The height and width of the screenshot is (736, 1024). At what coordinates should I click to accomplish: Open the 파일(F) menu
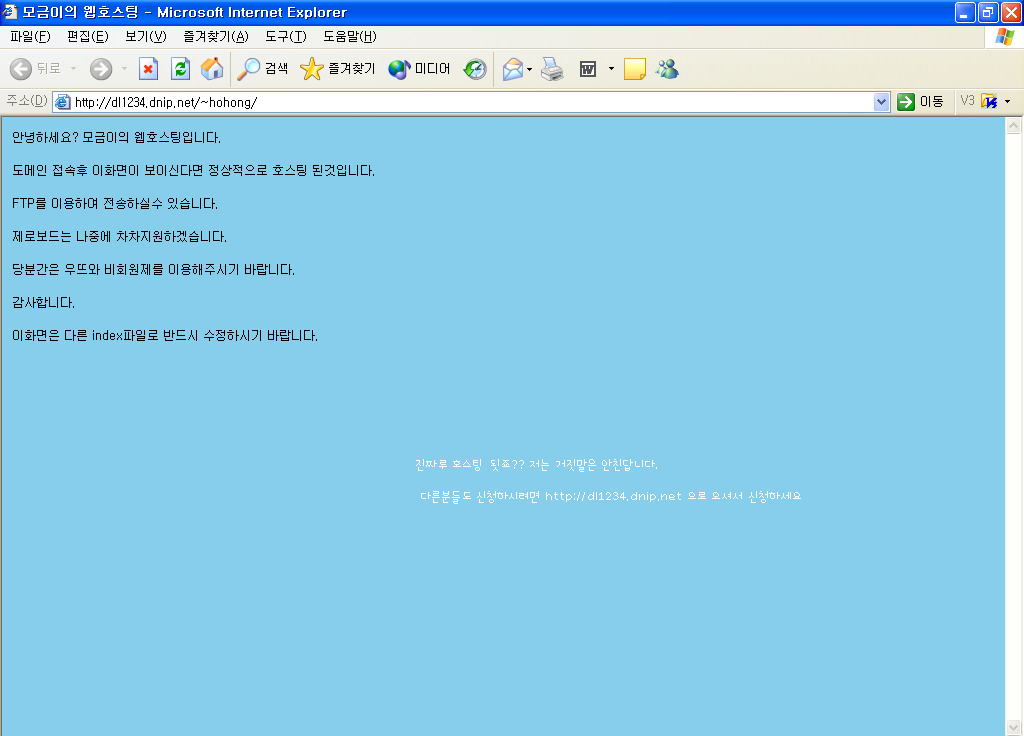click(30, 37)
